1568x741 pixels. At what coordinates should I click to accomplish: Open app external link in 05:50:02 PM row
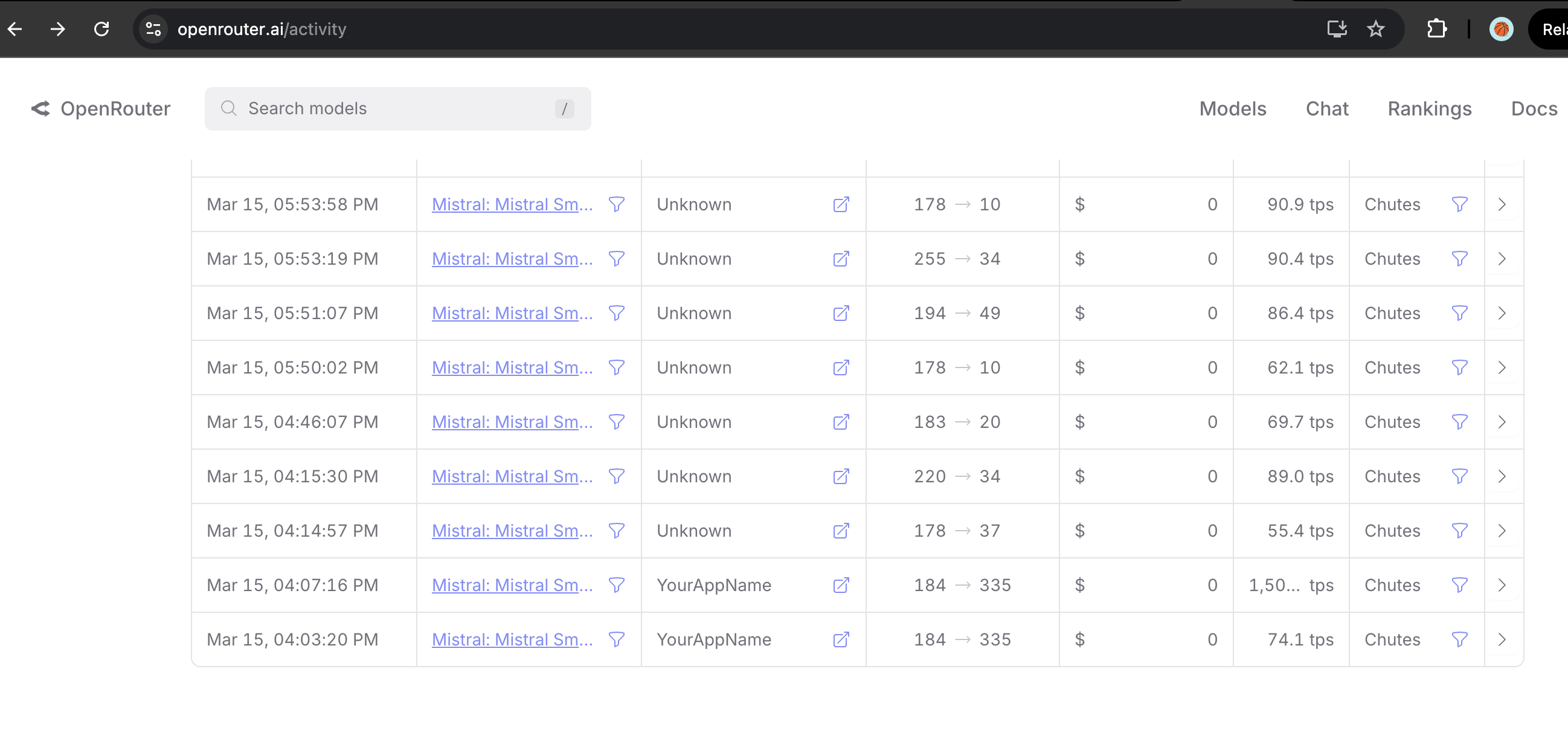pos(841,367)
